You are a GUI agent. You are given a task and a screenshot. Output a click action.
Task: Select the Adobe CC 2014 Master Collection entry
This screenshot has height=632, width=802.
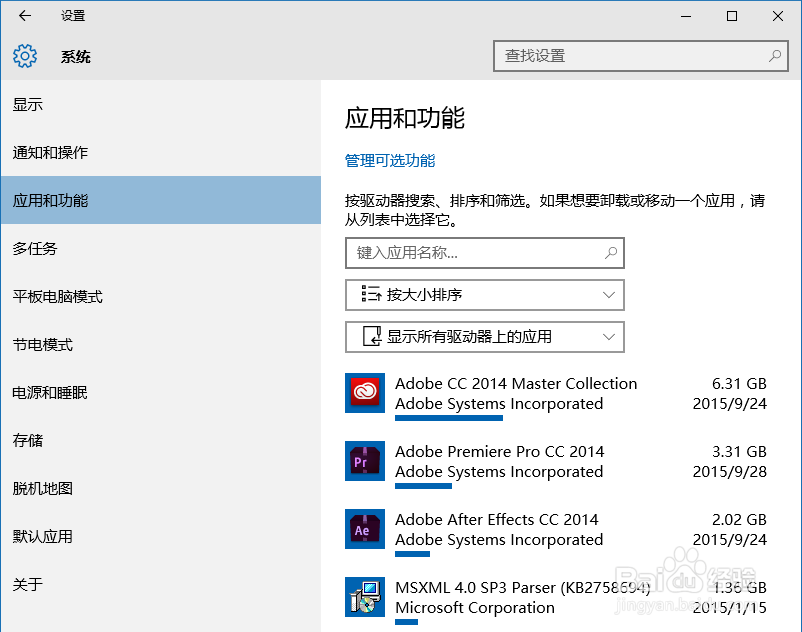(556, 396)
